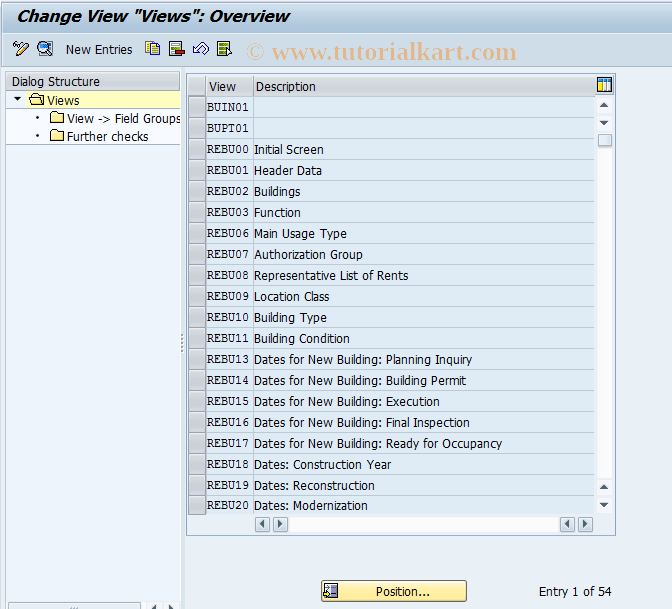
Task: Click the REBU10 view code cell
Action: pyautogui.click(x=229, y=317)
